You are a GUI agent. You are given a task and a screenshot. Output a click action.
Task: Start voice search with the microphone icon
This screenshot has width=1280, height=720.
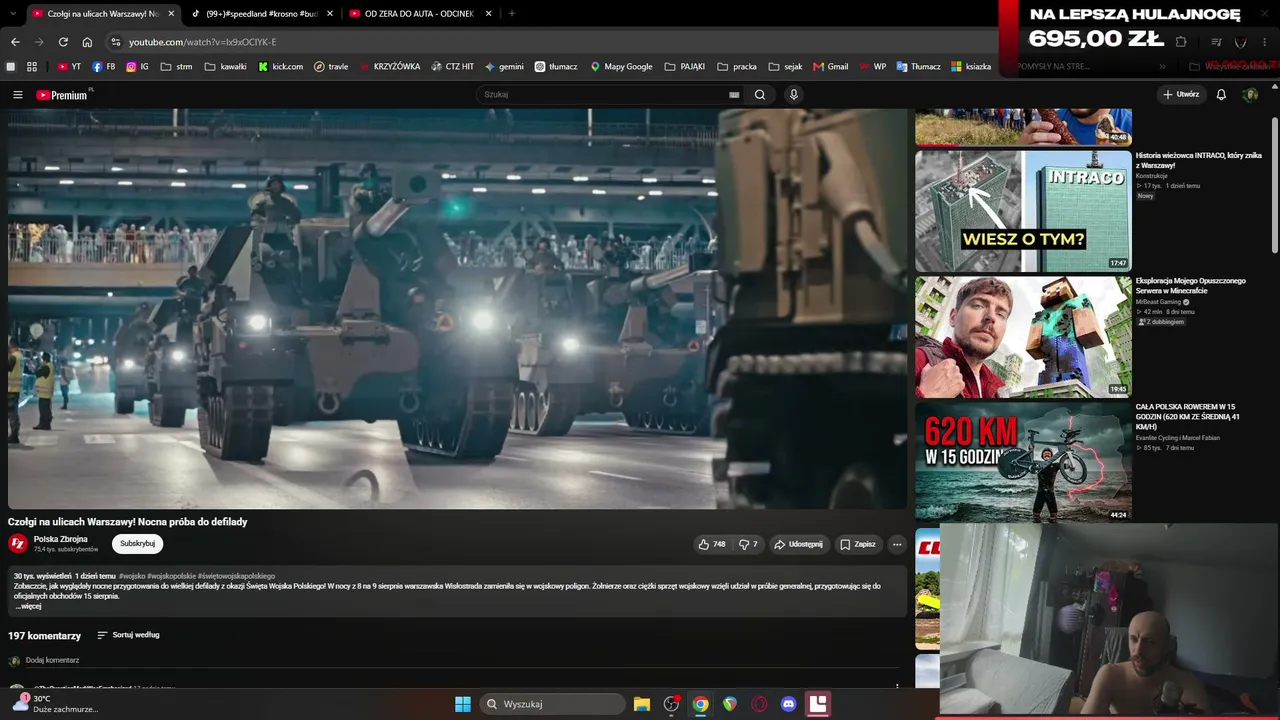coord(794,95)
